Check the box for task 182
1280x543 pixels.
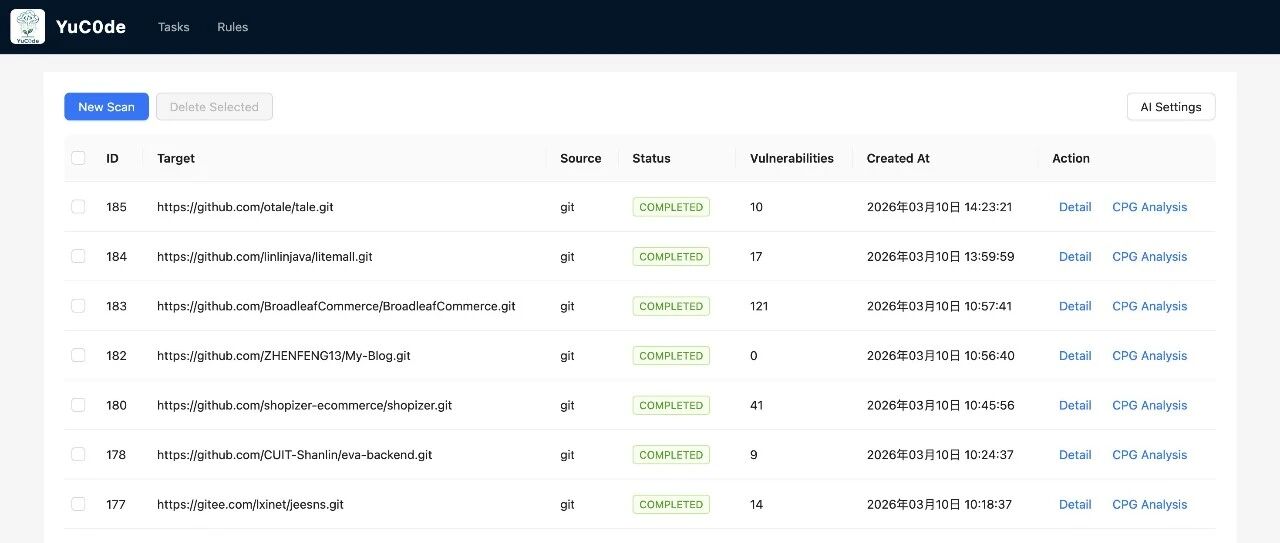tap(78, 355)
